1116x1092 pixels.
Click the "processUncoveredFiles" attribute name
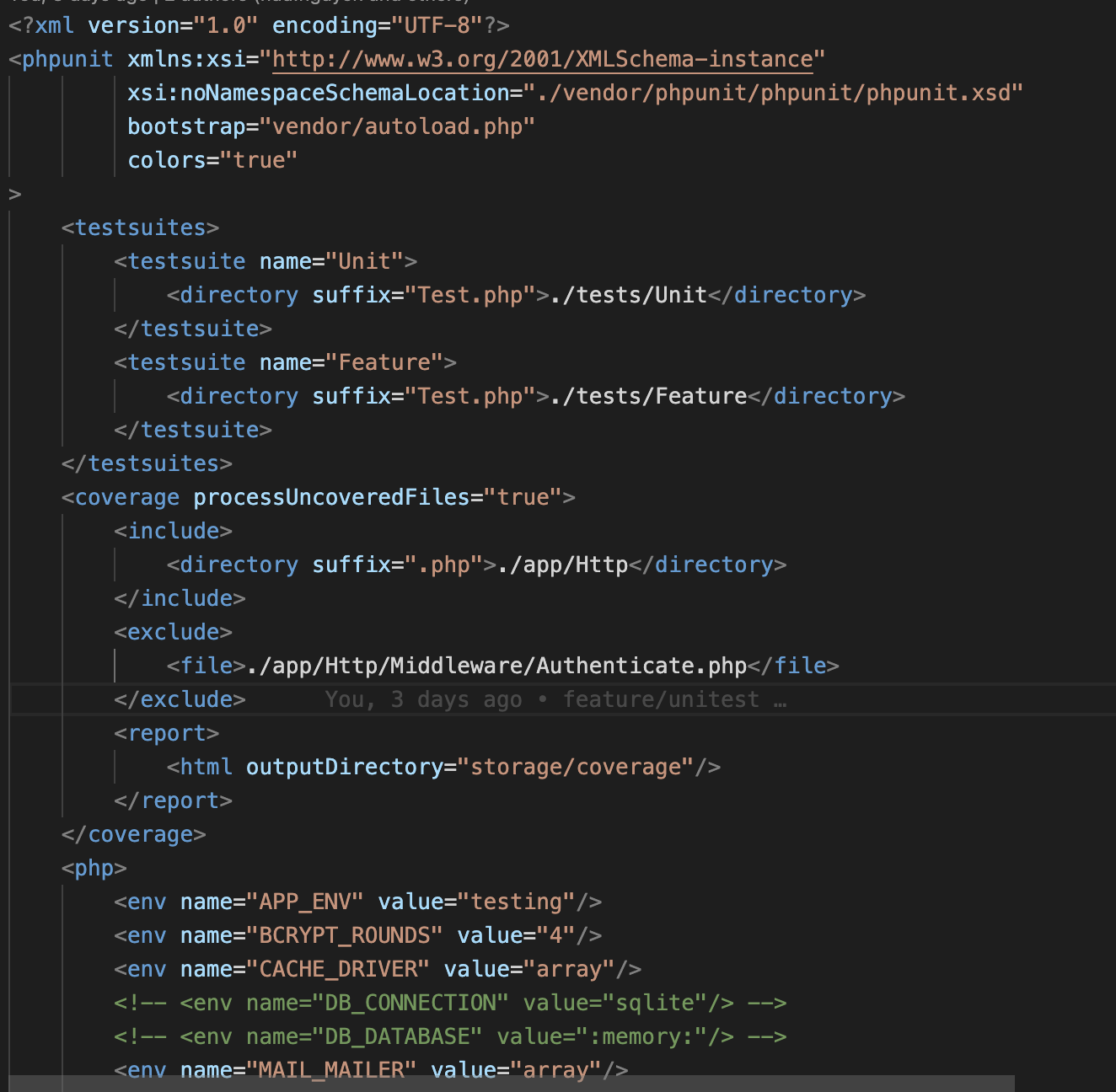coord(331,498)
